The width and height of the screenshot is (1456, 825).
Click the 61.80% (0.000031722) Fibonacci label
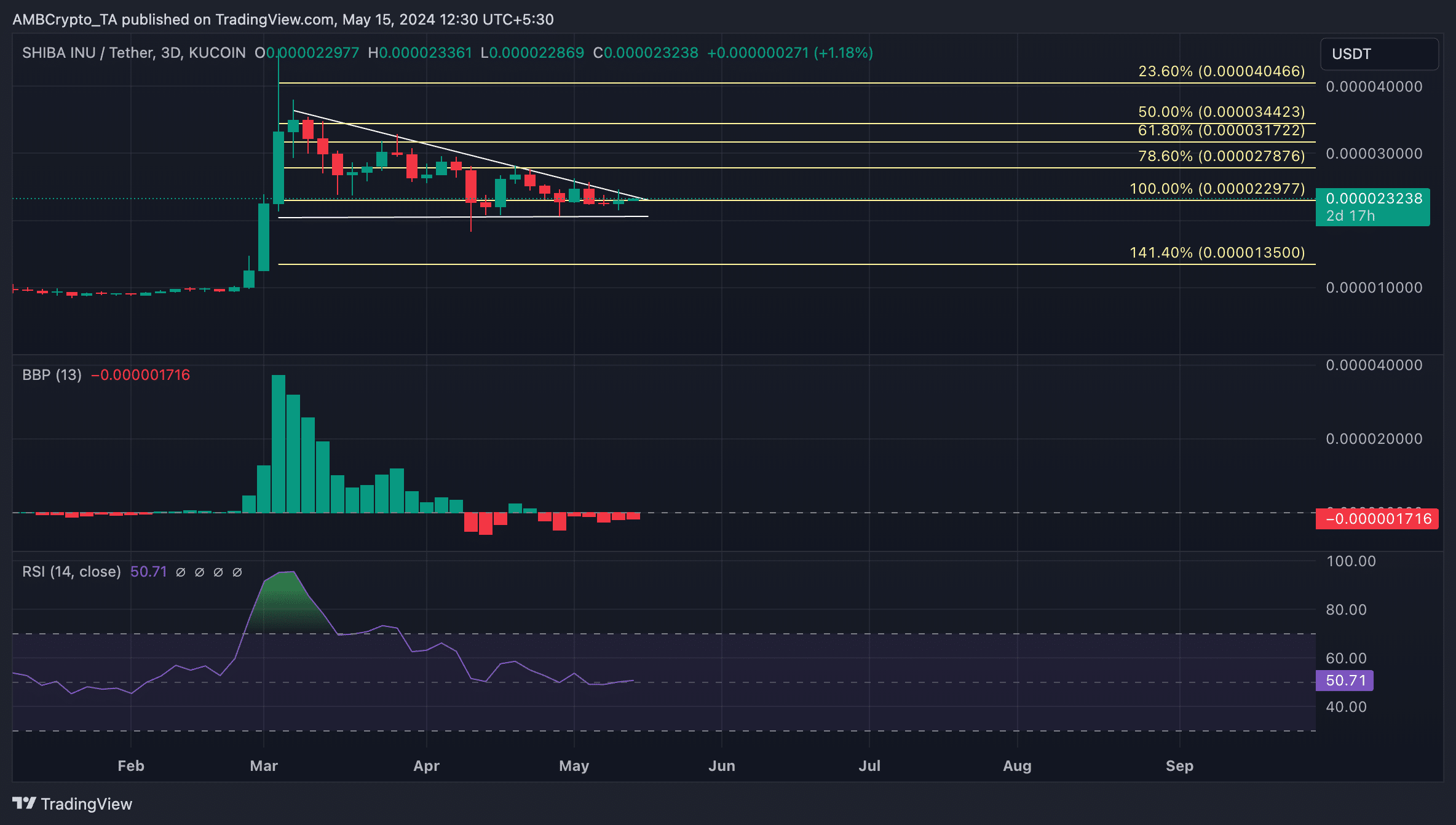coord(1222,130)
